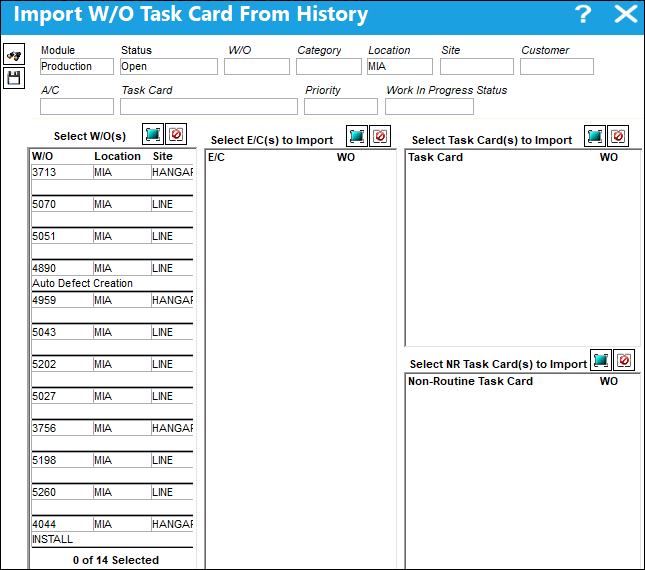Select work order 5051 row
This screenshot has width=645, height=570.
coord(112,236)
